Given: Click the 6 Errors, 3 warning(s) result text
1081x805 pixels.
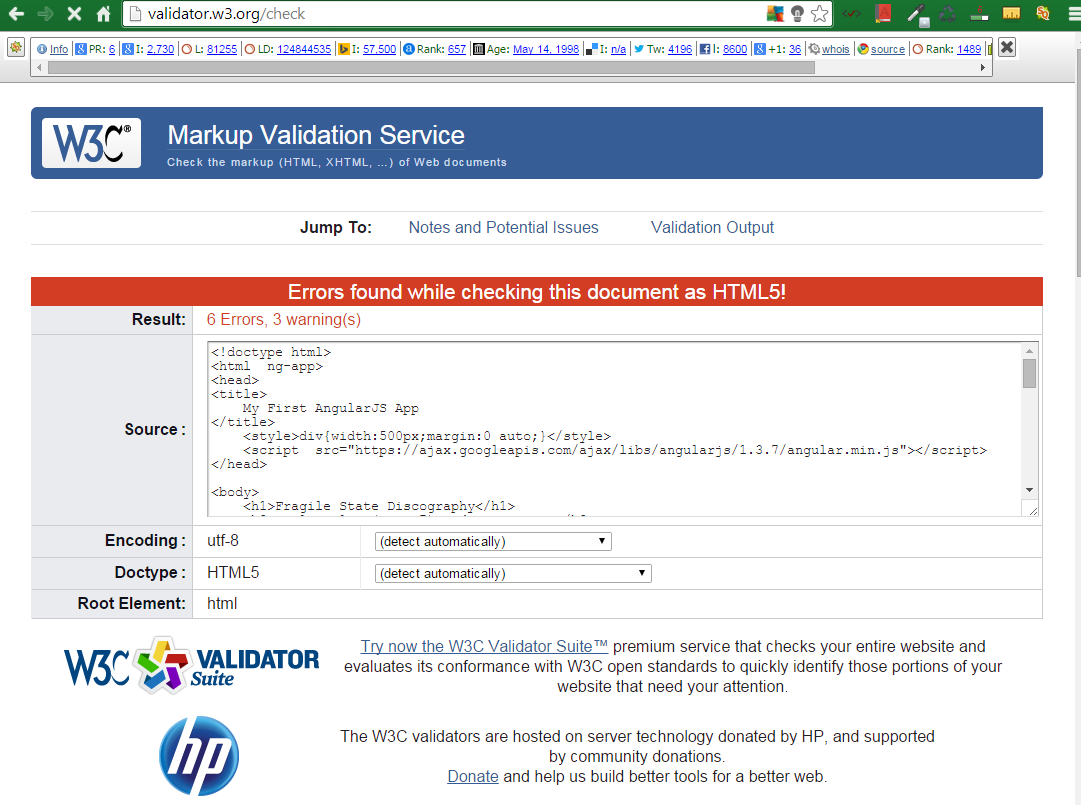Looking at the screenshot, I should click(283, 320).
